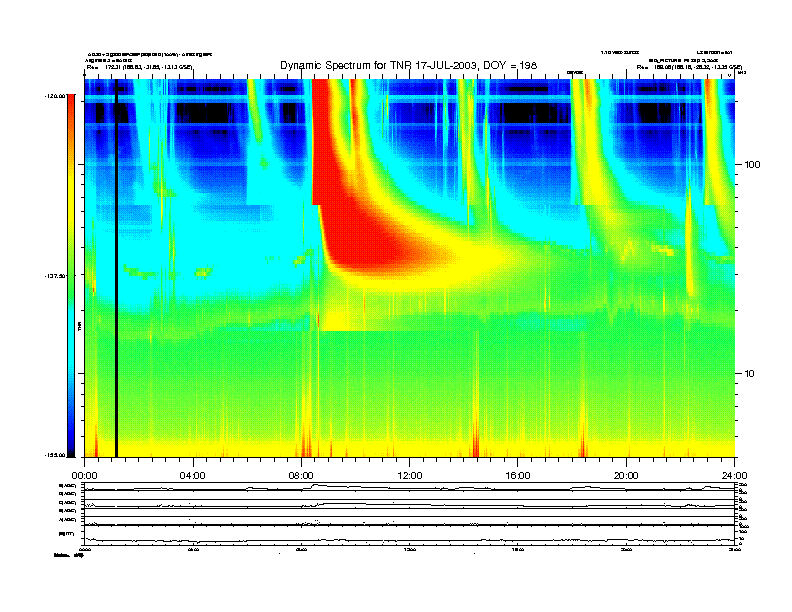Click the 12:00 time axis label
The width and height of the screenshot is (792, 612).
(410, 476)
